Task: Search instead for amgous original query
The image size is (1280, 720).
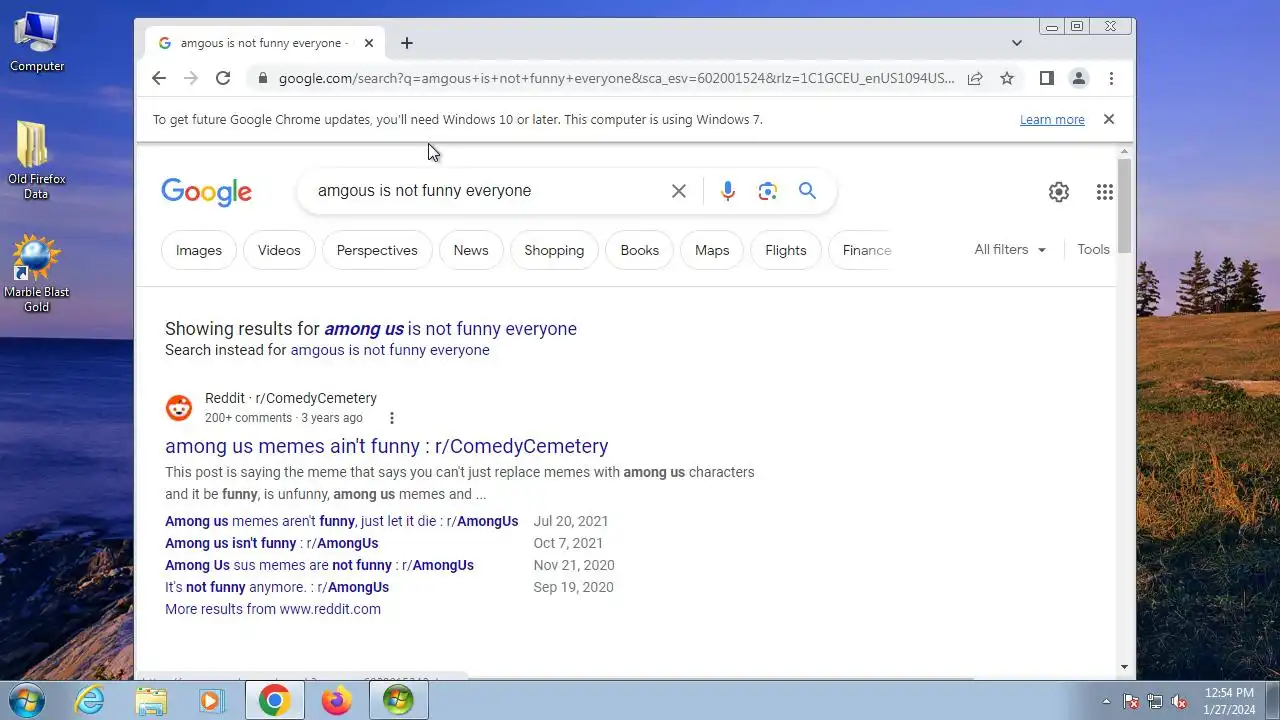Action: point(390,350)
